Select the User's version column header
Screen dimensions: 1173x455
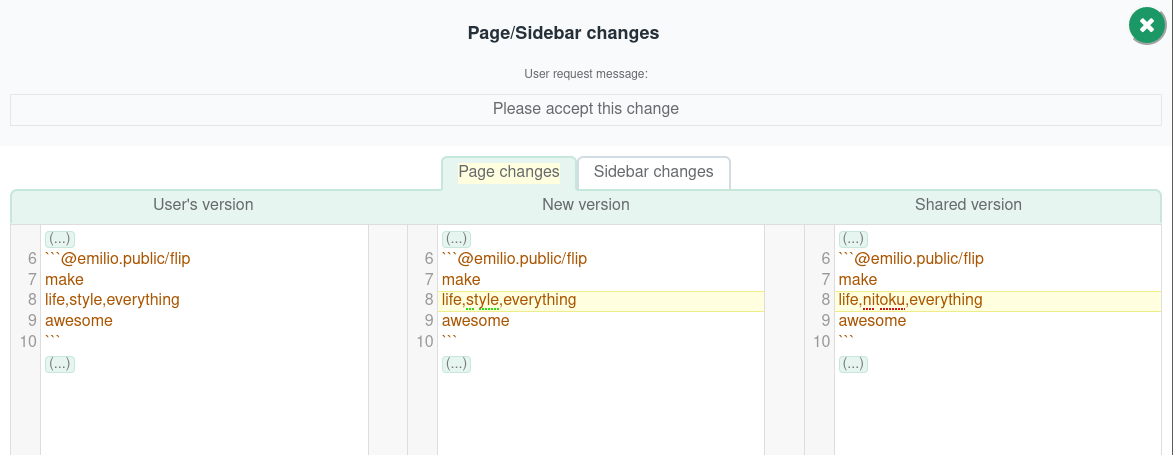203,204
